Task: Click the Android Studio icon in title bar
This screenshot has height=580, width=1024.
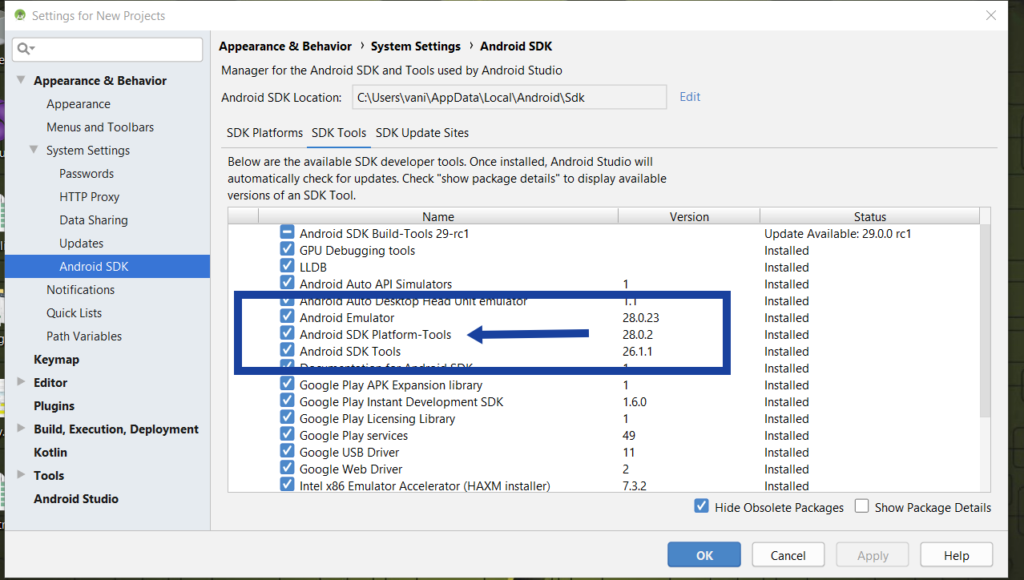Action: pyautogui.click(x=18, y=16)
